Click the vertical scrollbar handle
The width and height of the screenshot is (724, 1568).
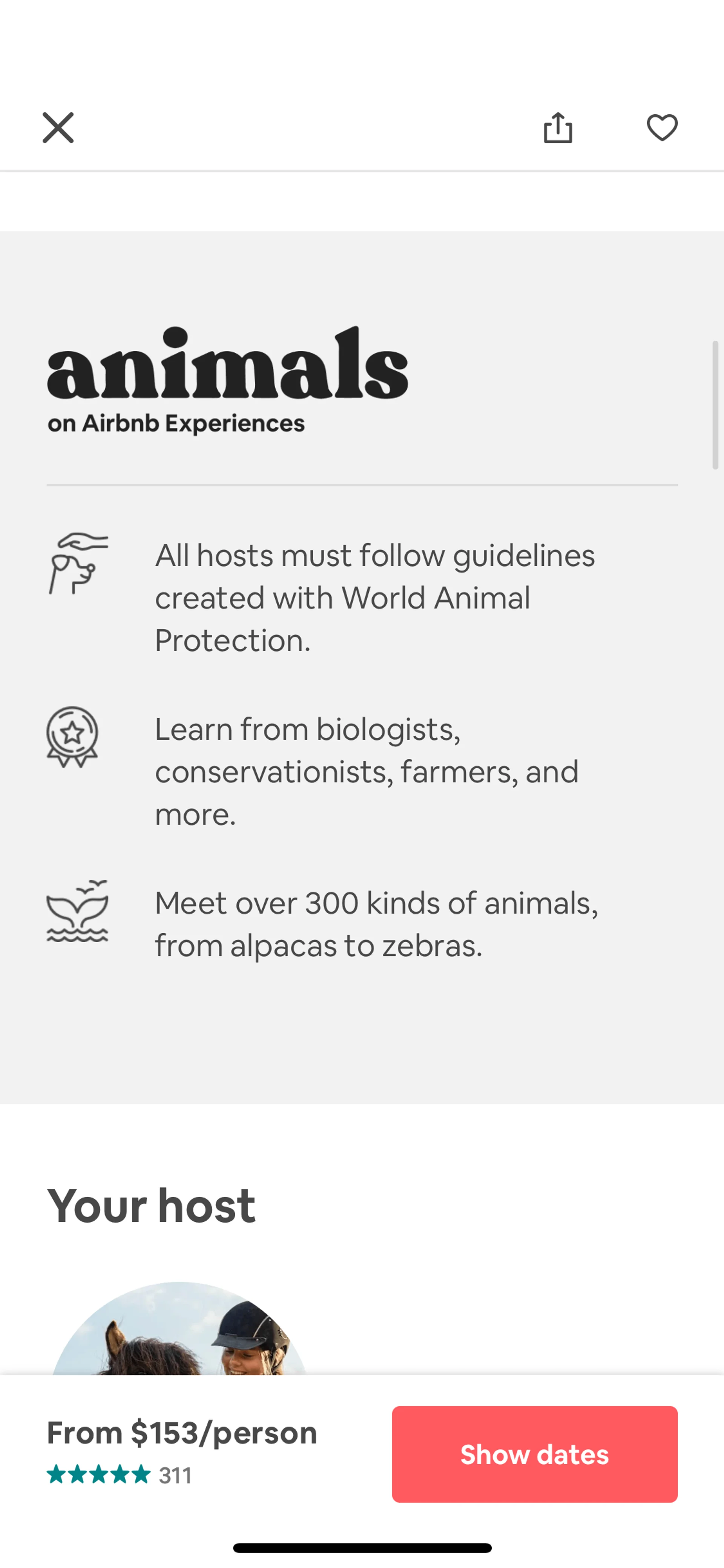(715, 405)
